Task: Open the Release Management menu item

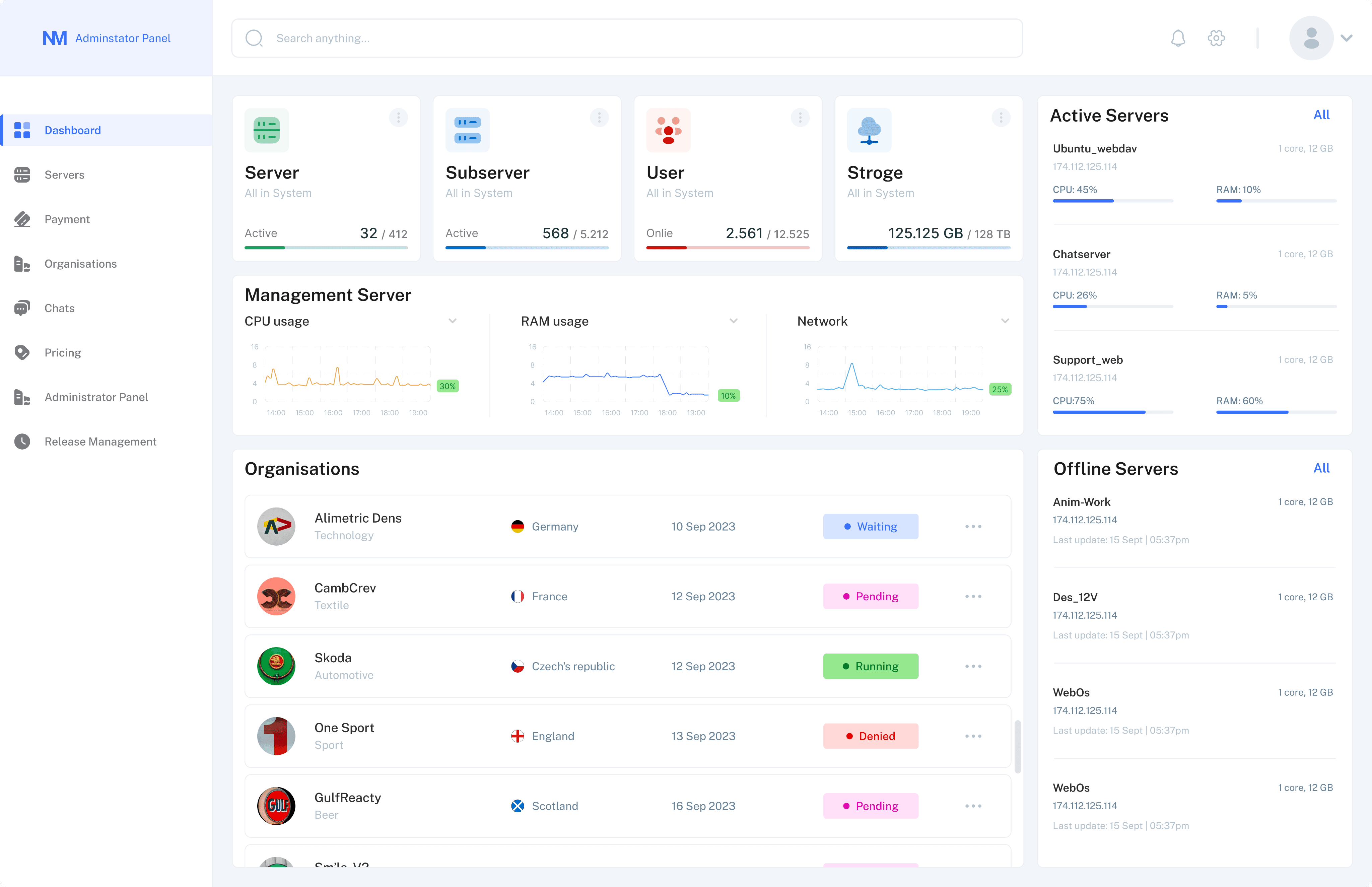Action: pos(100,441)
